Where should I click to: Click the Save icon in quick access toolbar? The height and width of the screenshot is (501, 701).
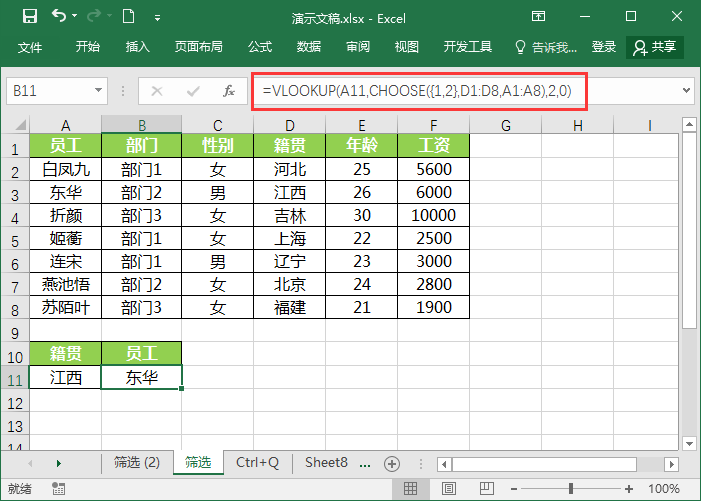click(x=29, y=16)
